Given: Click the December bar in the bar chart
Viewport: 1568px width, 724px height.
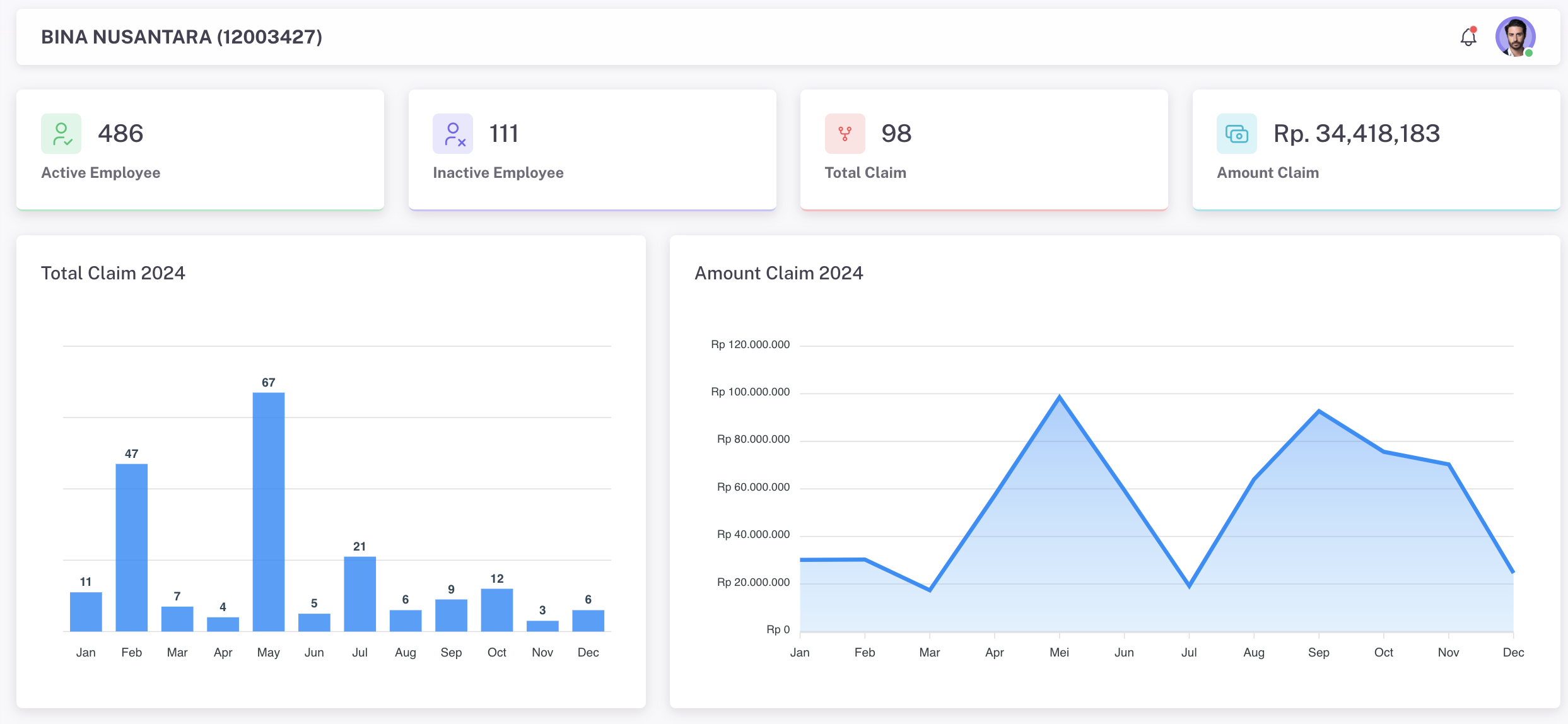Looking at the screenshot, I should (588, 621).
